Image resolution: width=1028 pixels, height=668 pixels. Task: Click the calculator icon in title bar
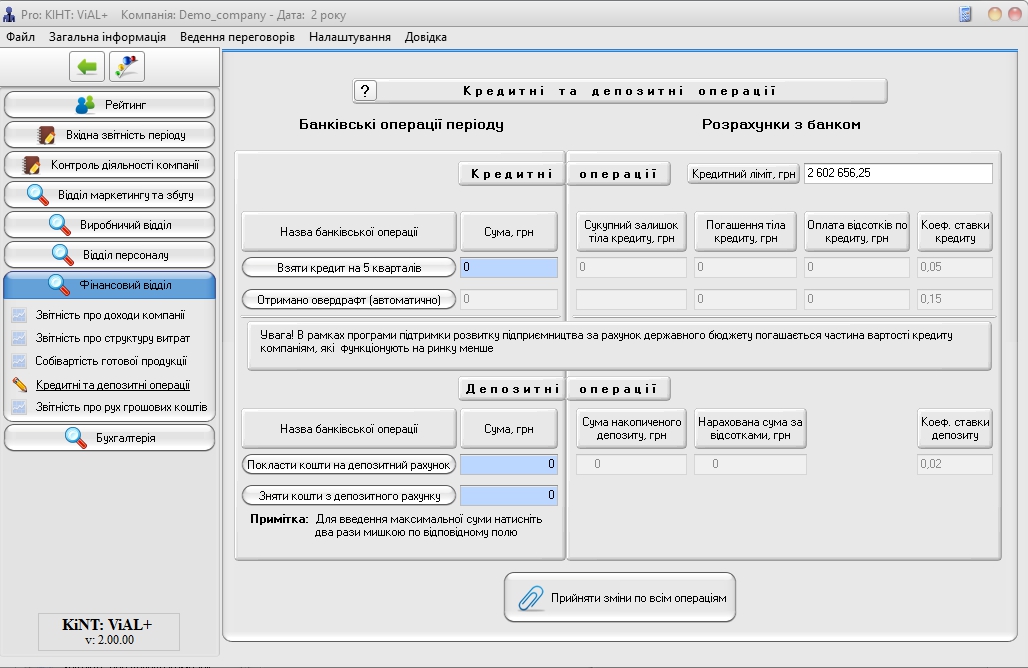coord(965,14)
